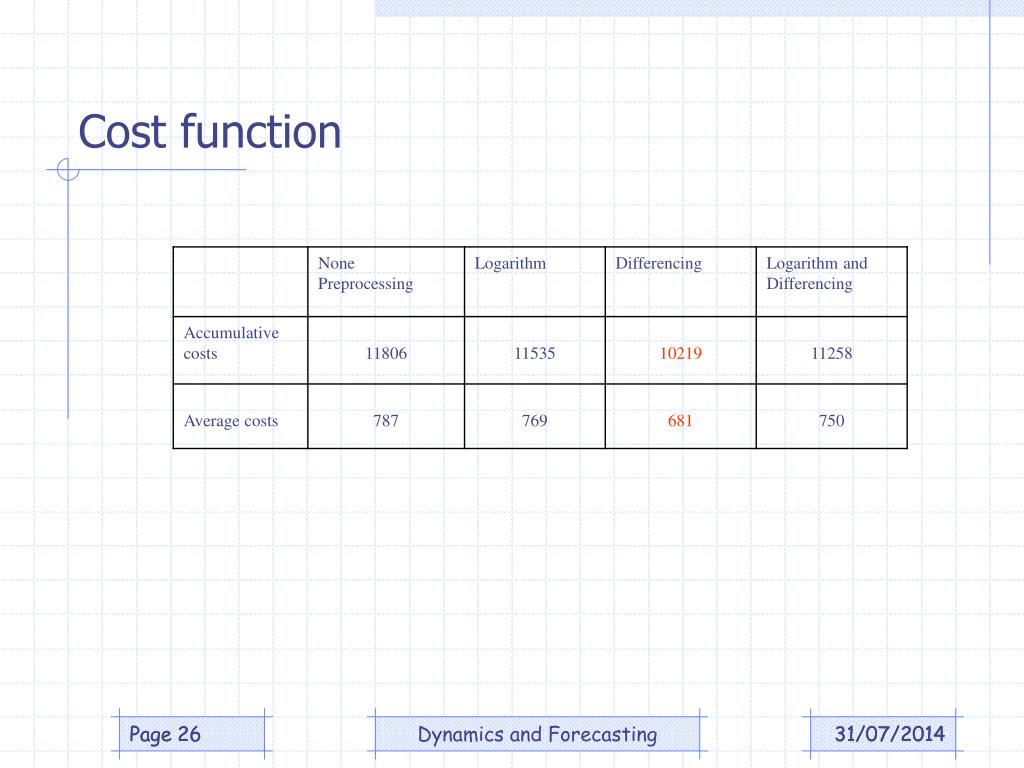
Task: Click the average cost value 769
Action: (x=534, y=421)
